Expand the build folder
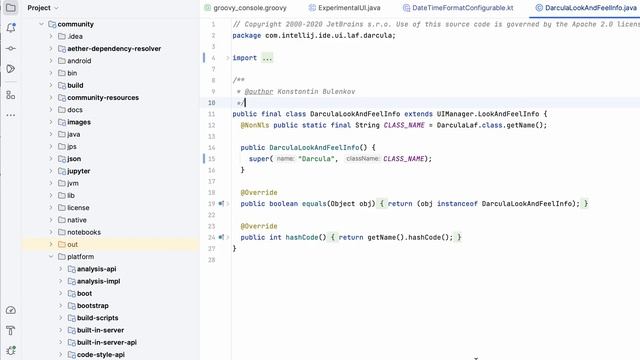640x360 pixels. pyautogui.click(x=51, y=85)
